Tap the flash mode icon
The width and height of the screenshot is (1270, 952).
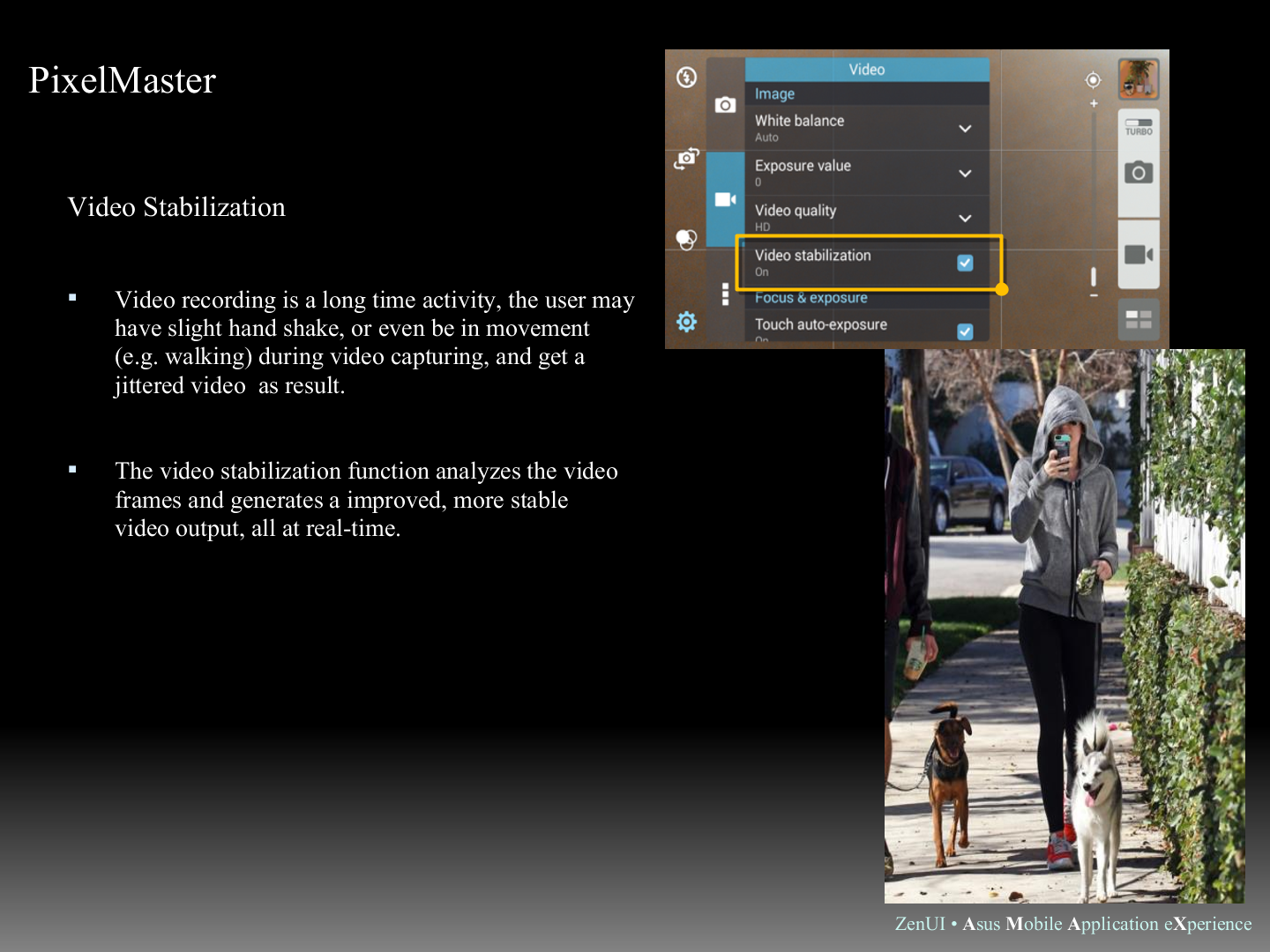(x=686, y=78)
